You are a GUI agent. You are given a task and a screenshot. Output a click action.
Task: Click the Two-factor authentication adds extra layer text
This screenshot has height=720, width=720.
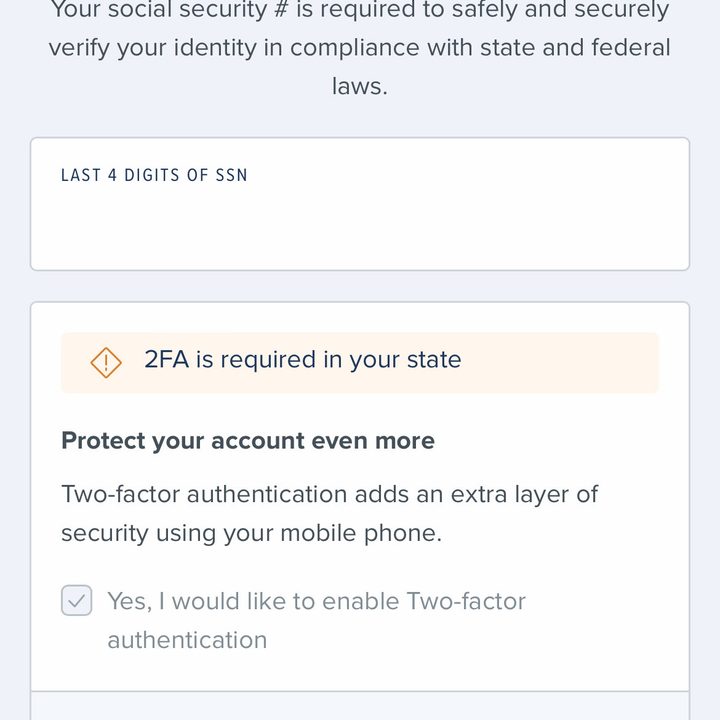pyautogui.click(x=330, y=495)
